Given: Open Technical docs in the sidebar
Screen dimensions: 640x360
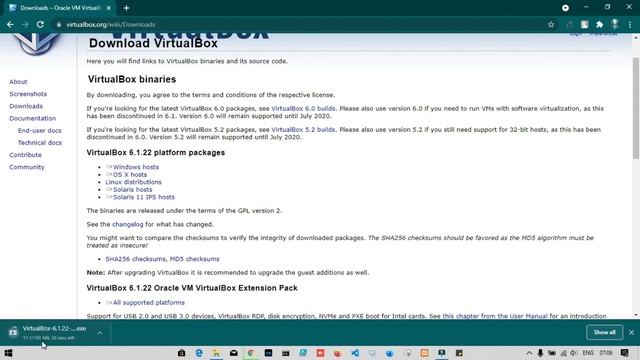Looking at the screenshot, I should click(x=40, y=143).
